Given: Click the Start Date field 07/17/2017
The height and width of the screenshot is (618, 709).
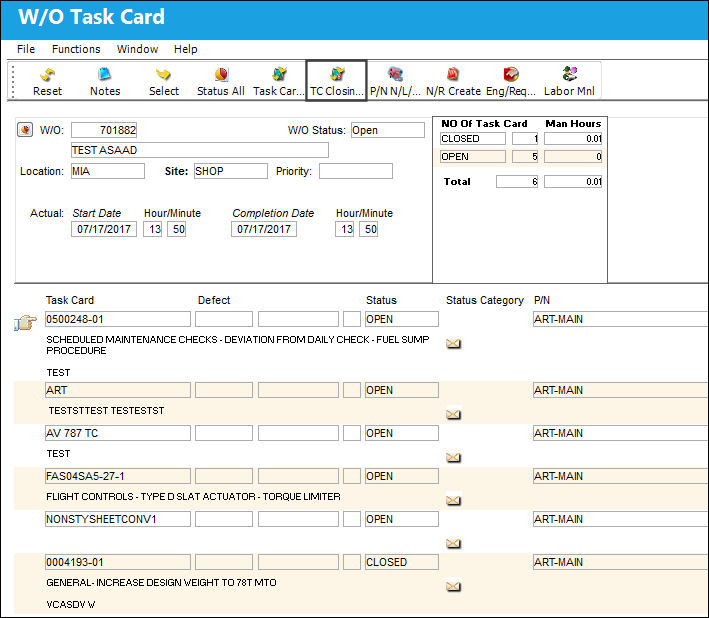Looking at the screenshot, I should (104, 229).
